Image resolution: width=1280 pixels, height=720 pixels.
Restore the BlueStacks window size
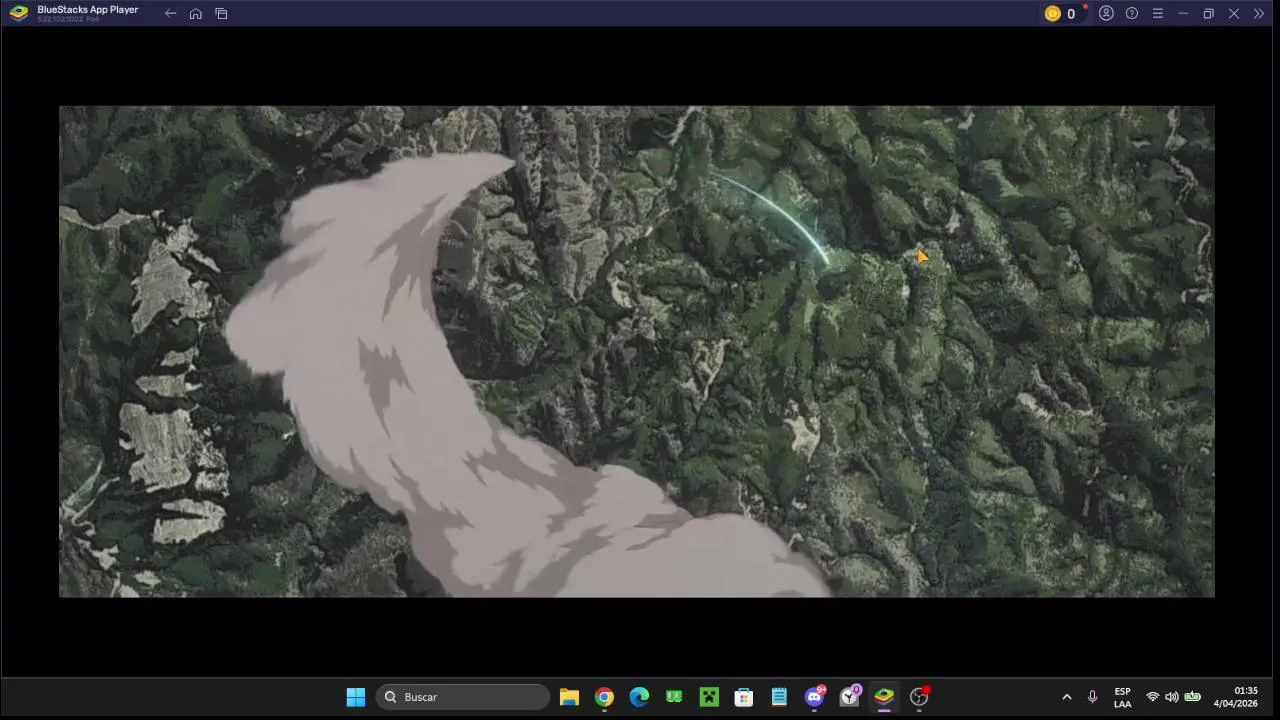[x=1208, y=14]
